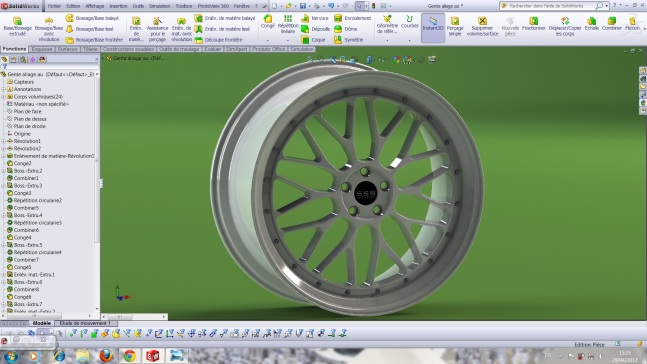Choose Bossage/Base lissé tool
Screen dimensions: 647x364
tap(90, 29)
